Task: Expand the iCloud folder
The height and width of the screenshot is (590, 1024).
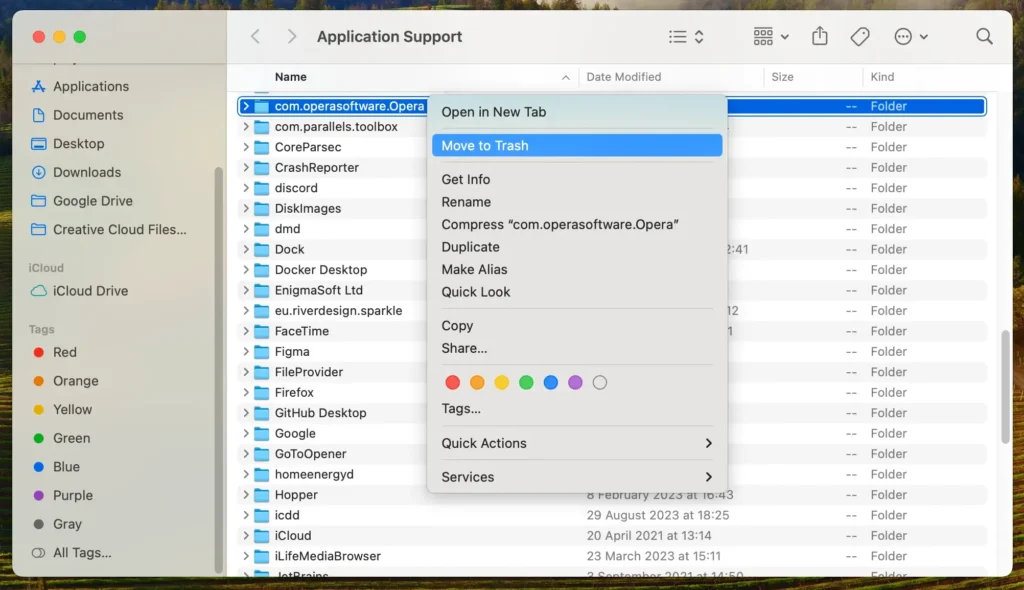Action: point(246,535)
